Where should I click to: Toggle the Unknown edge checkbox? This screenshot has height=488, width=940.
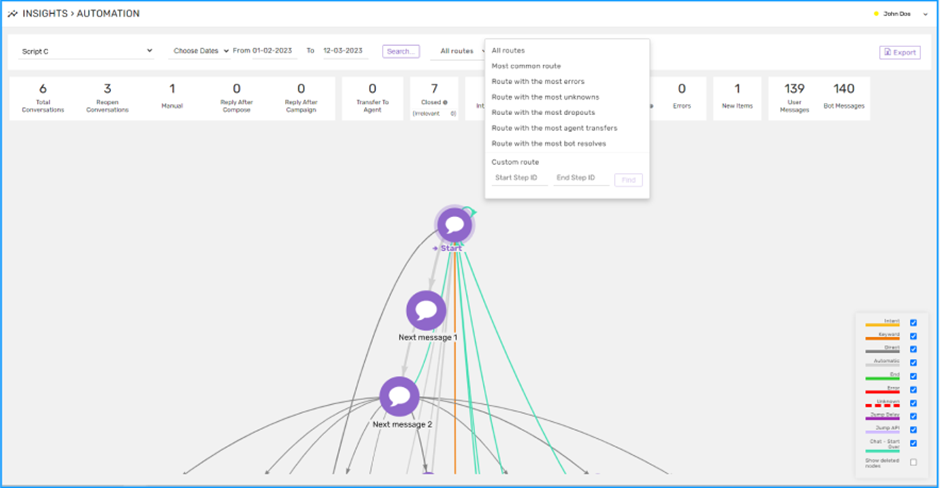click(913, 403)
